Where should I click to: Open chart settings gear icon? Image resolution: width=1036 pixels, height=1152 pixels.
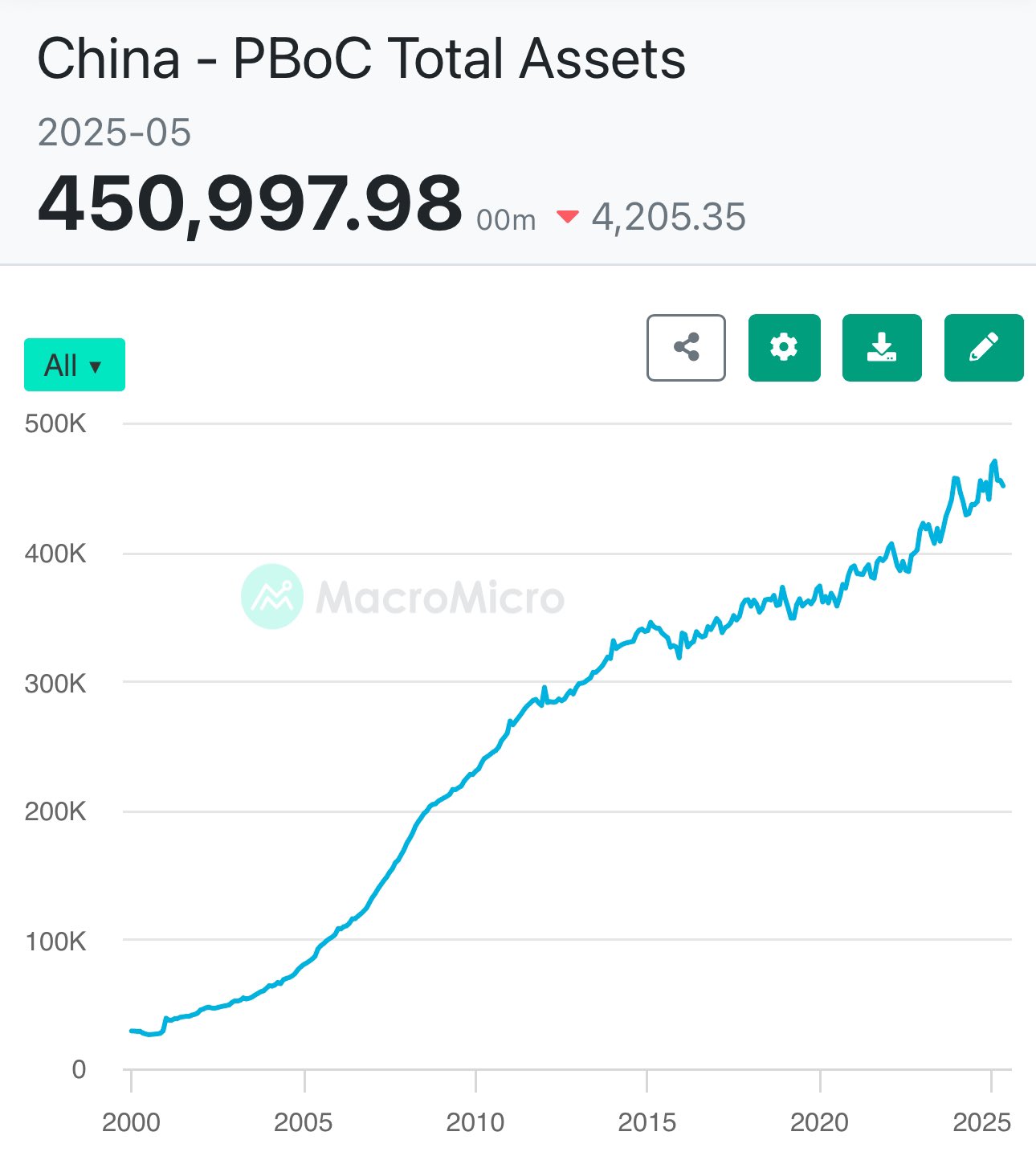coord(784,348)
